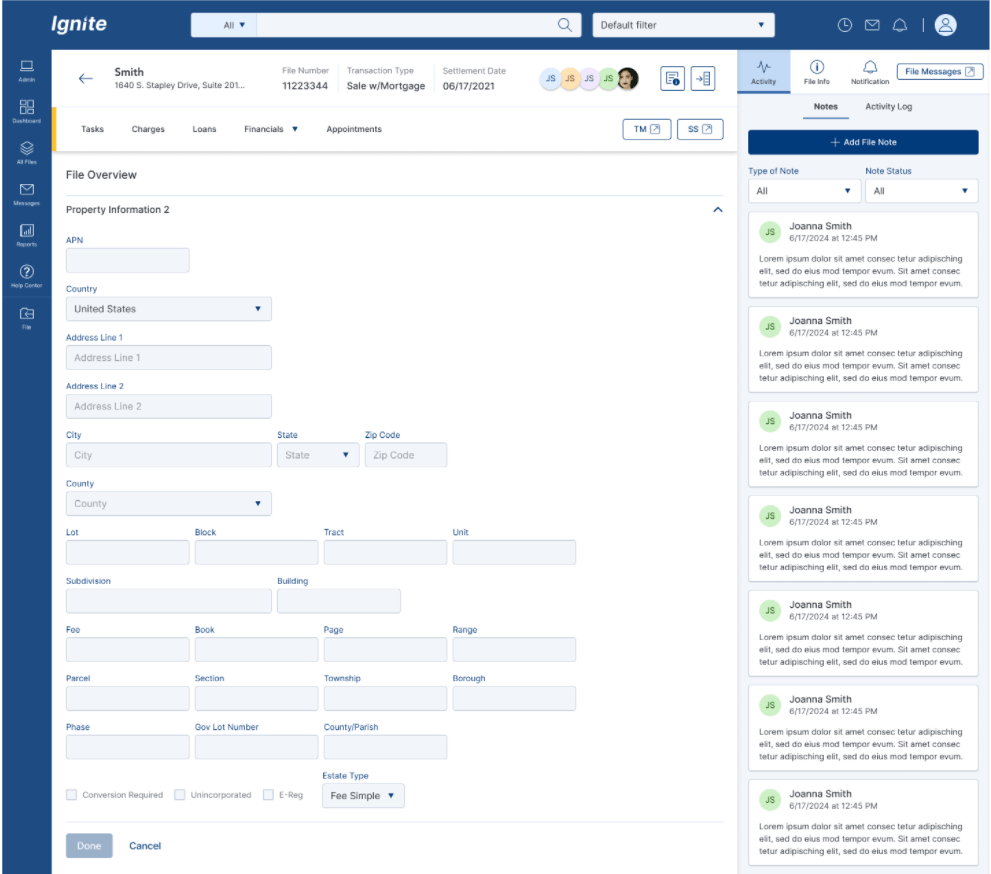Open the Note Status dropdown

[921, 191]
